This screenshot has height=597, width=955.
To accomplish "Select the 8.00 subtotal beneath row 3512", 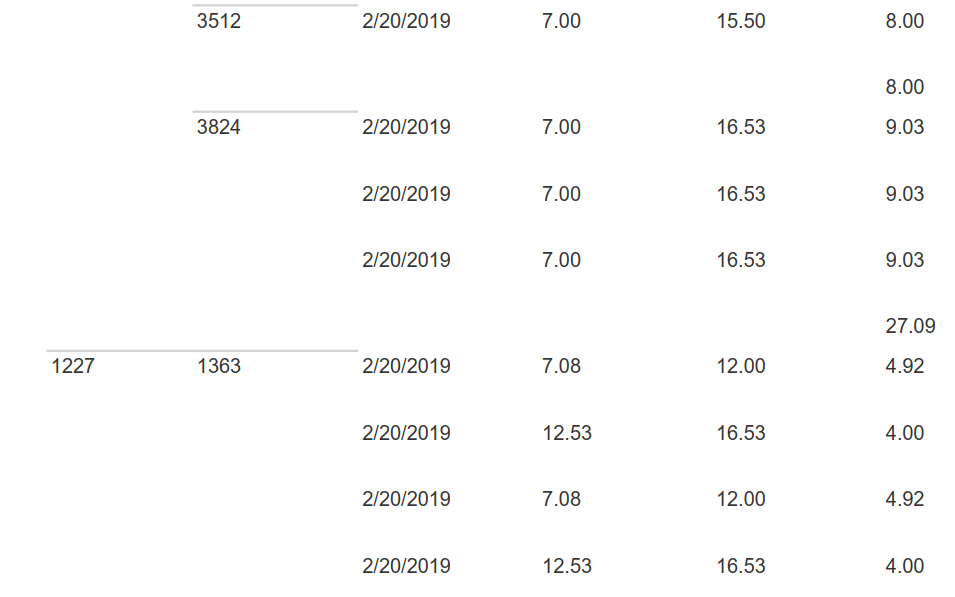I will (x=904, y=87).
